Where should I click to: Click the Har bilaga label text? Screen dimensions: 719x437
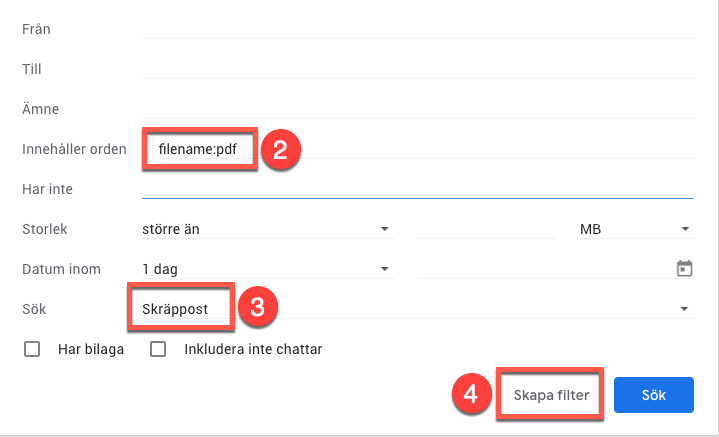90,350
